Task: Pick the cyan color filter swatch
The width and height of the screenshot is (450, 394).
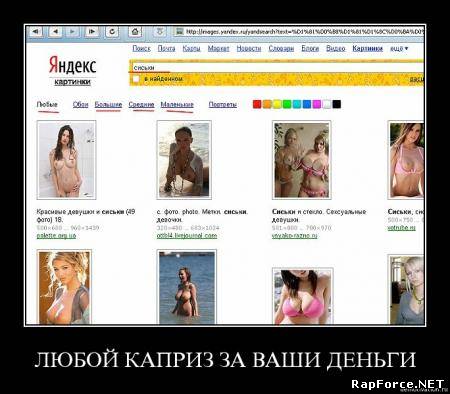Action: click(297, 104)
